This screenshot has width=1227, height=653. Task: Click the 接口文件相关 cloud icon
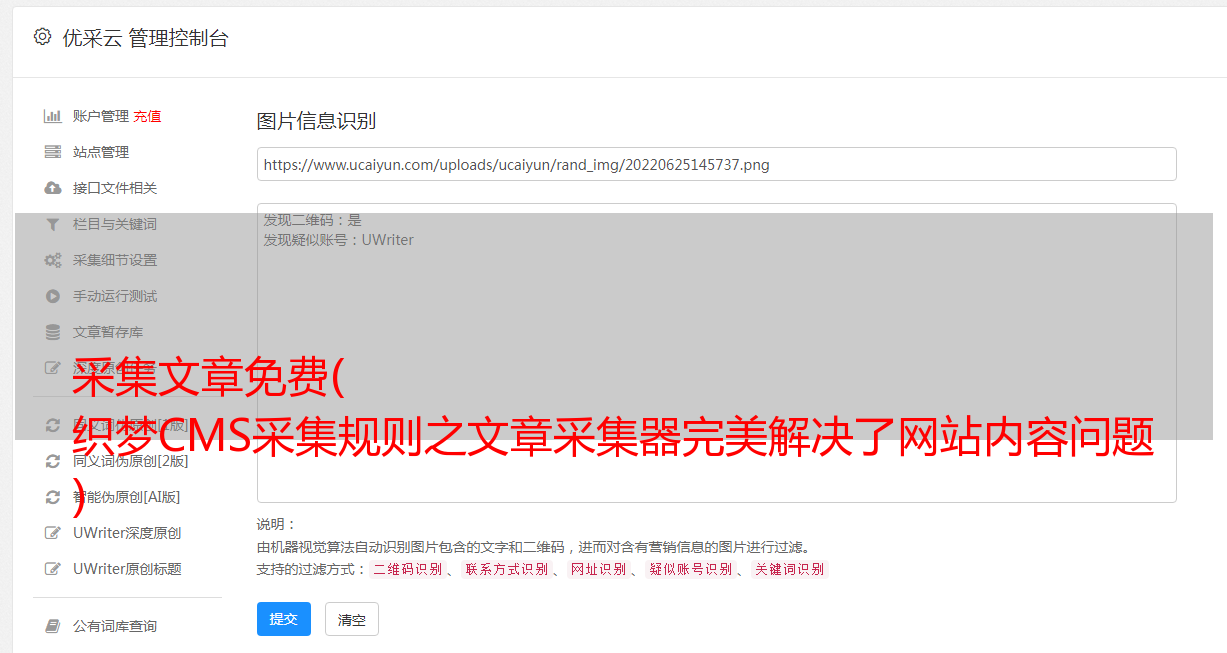[53, 188]
